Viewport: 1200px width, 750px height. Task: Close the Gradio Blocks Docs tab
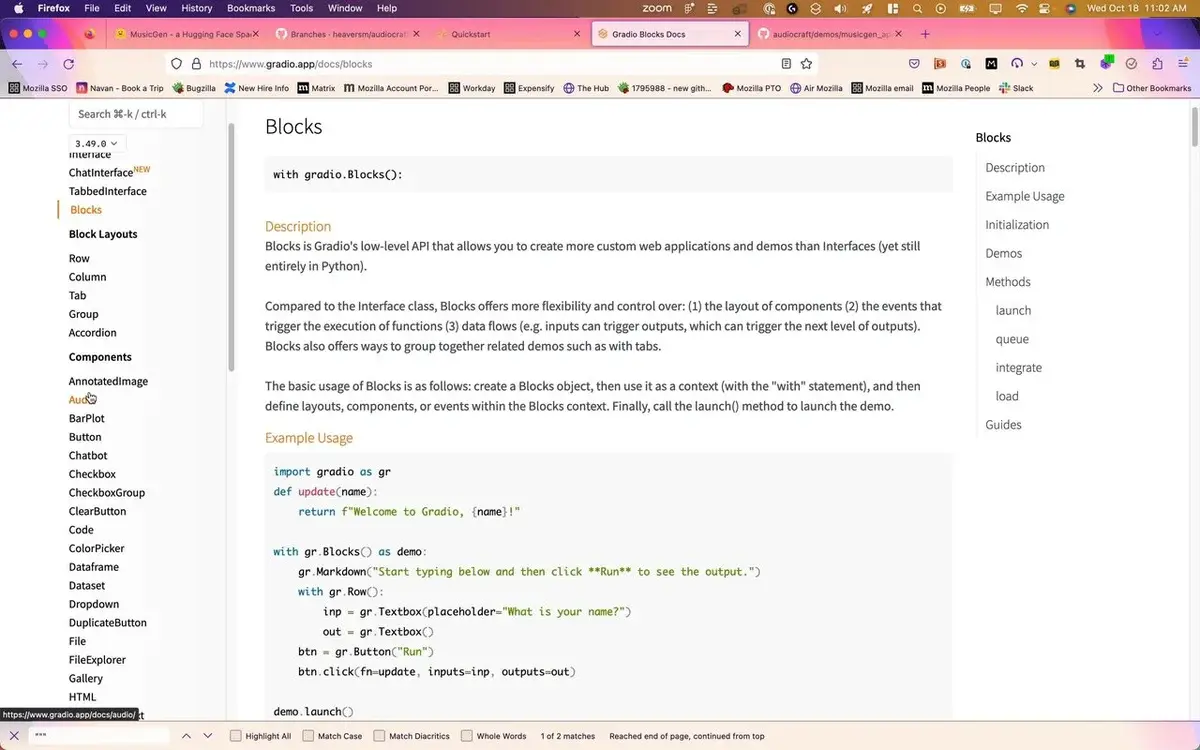click(x=738, y=34)
